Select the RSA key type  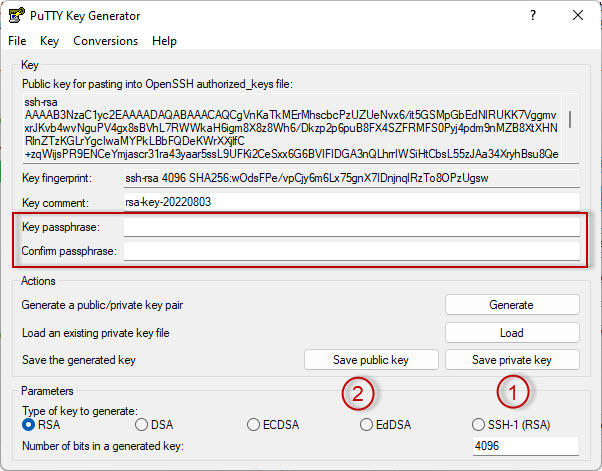pos(29,425)
